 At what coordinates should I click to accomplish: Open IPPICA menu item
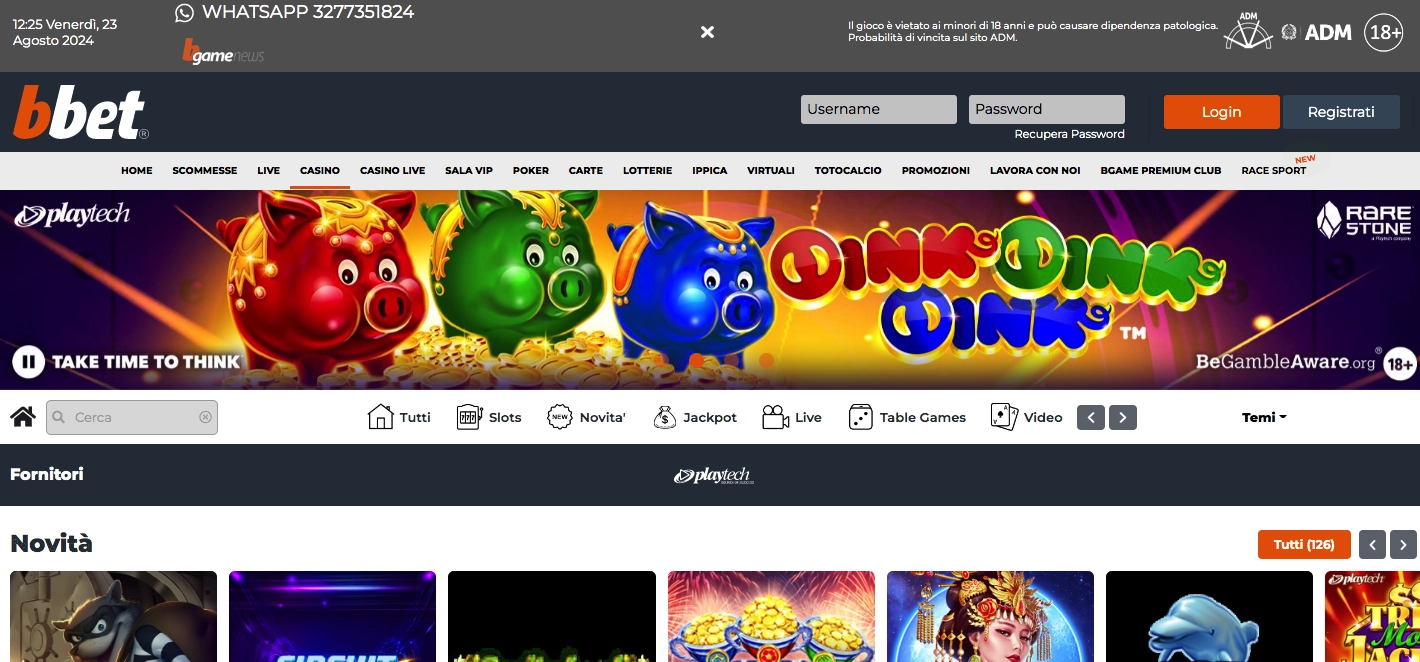710,171
